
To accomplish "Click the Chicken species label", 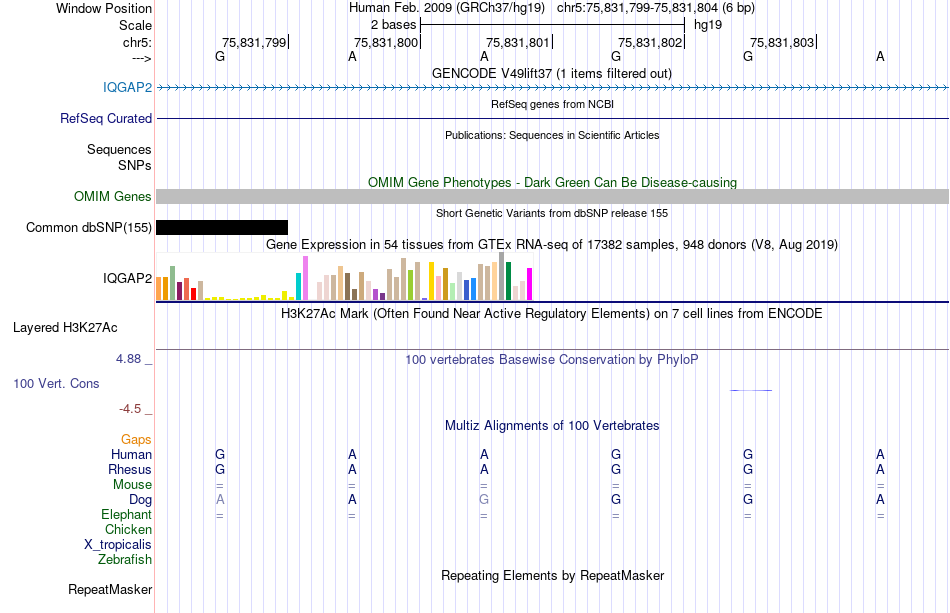I will click(128, 529).
